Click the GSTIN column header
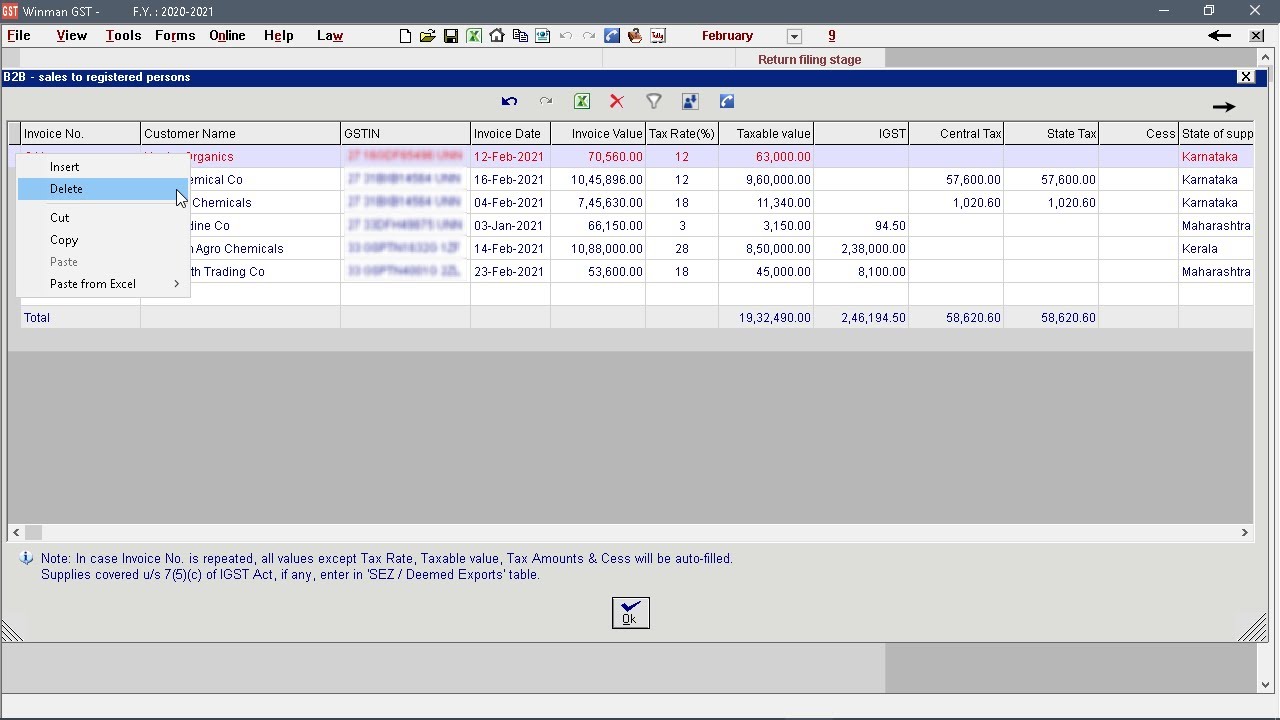This screenshot has width=1280, height=720. (x=406, y=134)
